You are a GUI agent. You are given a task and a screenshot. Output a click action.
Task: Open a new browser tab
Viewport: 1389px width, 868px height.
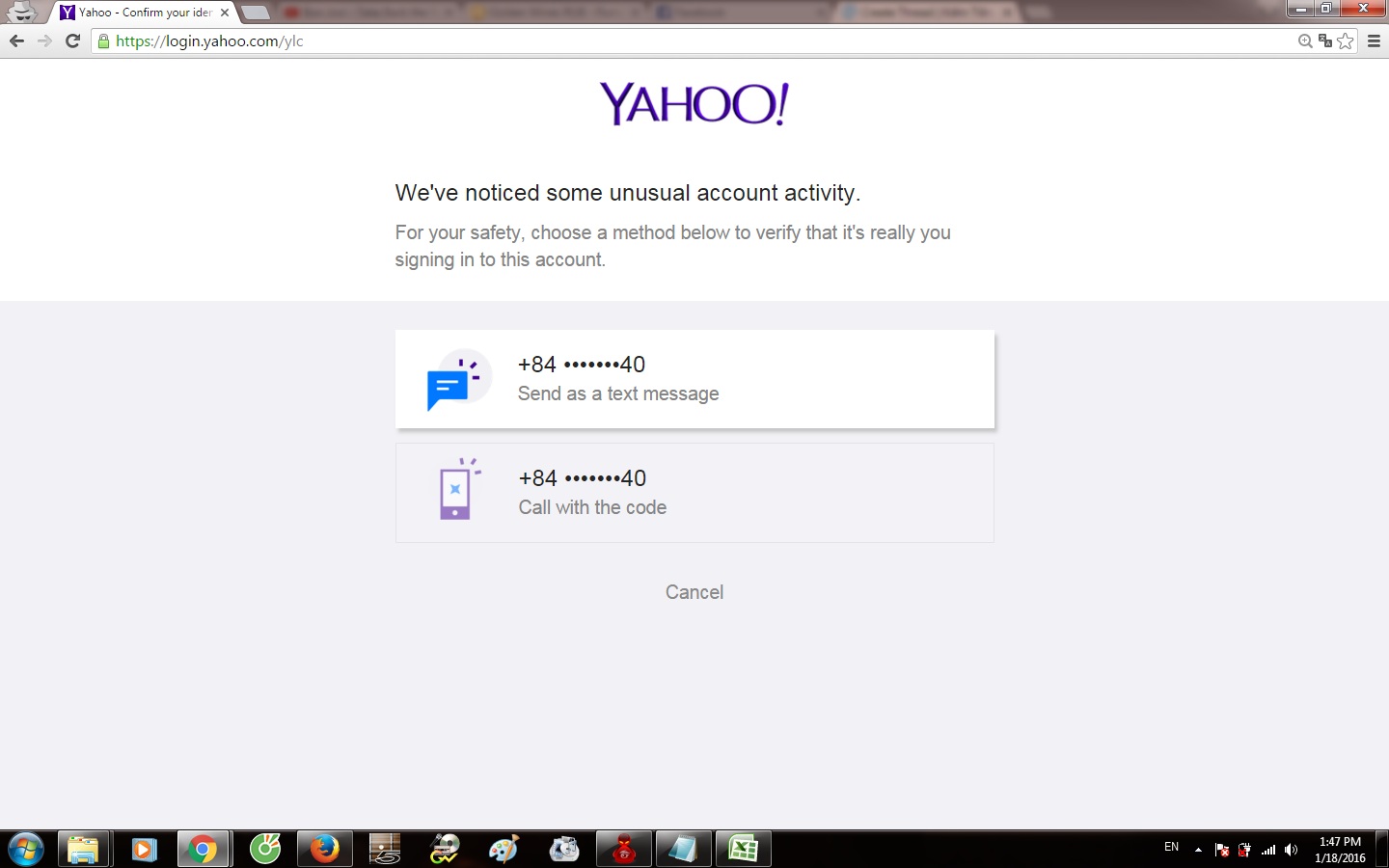click(256, 13)
